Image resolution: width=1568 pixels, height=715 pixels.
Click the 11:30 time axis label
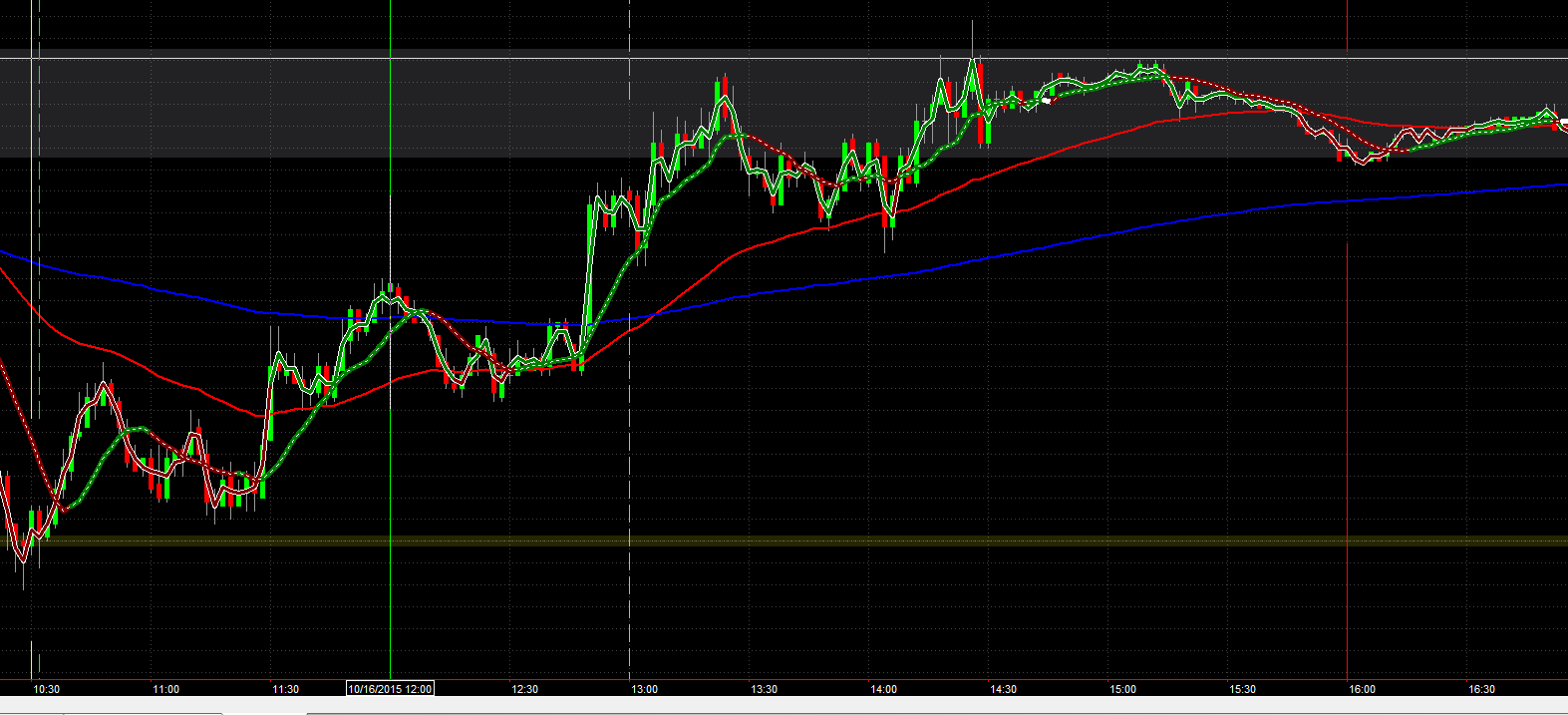[x=285, y=689]
